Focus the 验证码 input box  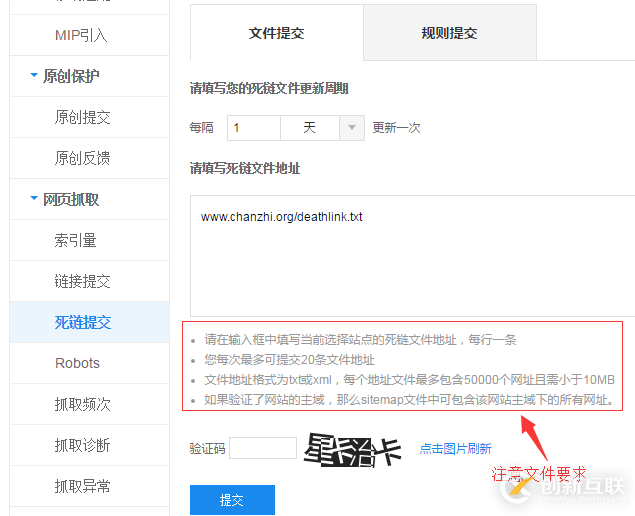pyautogui.click(x=263, y=448)
